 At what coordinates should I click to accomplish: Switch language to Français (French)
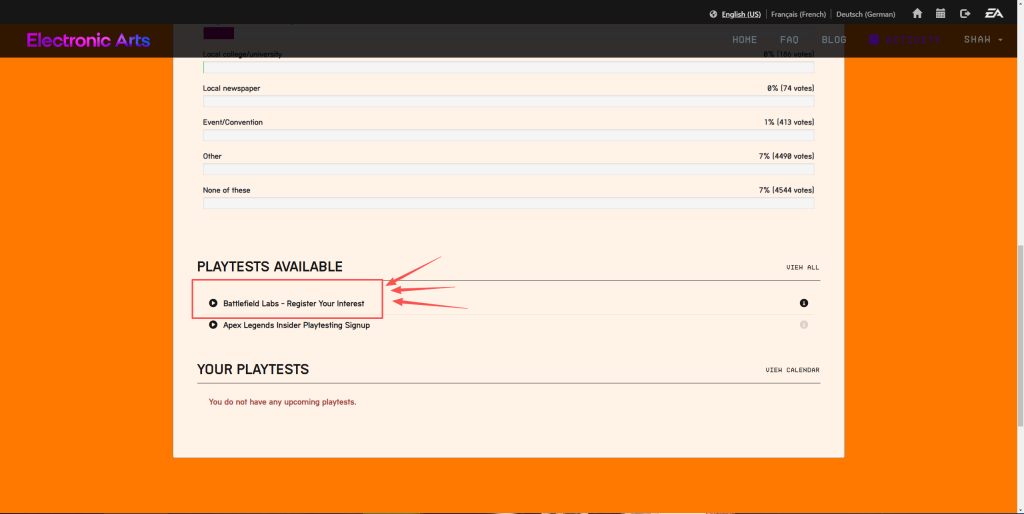(x=798, y=14)
